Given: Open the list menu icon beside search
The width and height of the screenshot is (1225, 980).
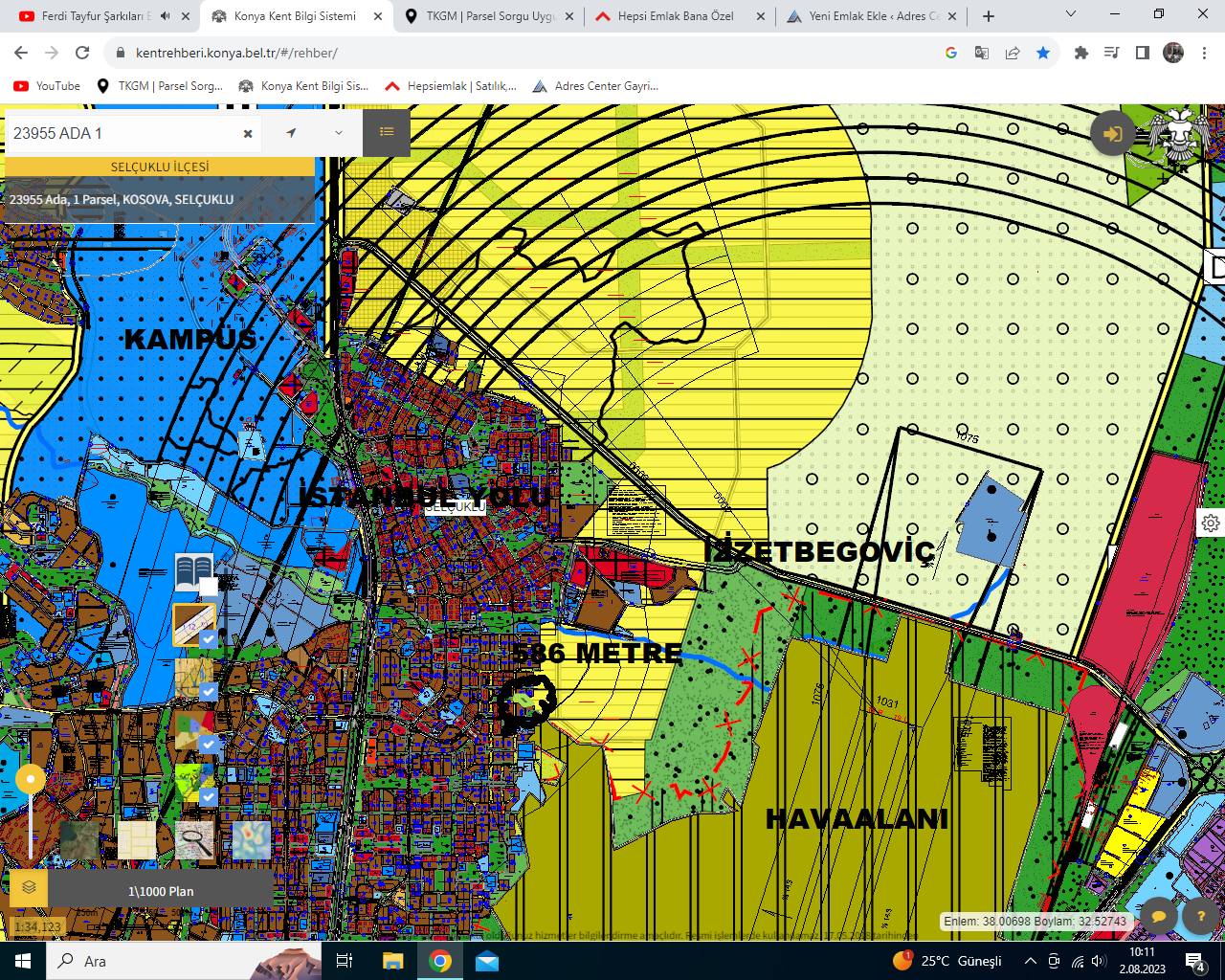Looking at the screenshot, I should [387, 132].
